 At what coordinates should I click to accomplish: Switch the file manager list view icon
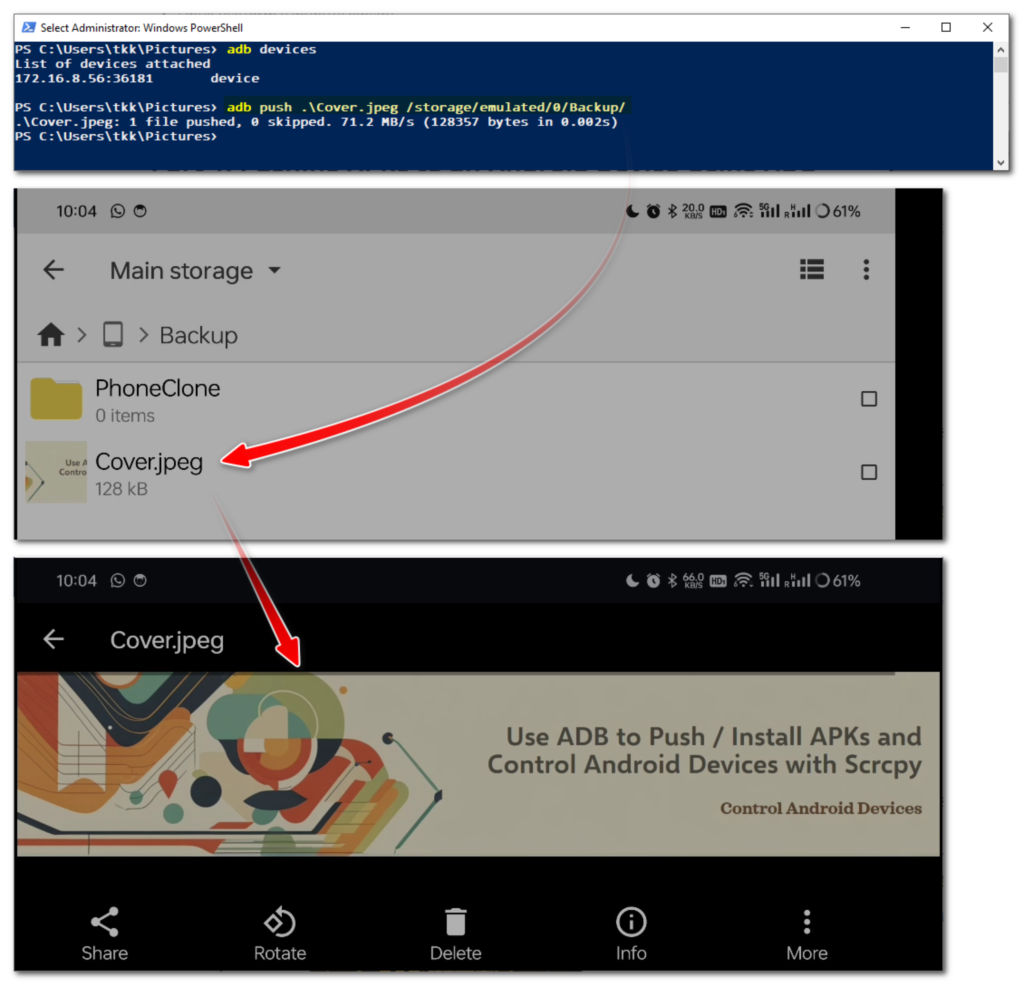(811, 269)
